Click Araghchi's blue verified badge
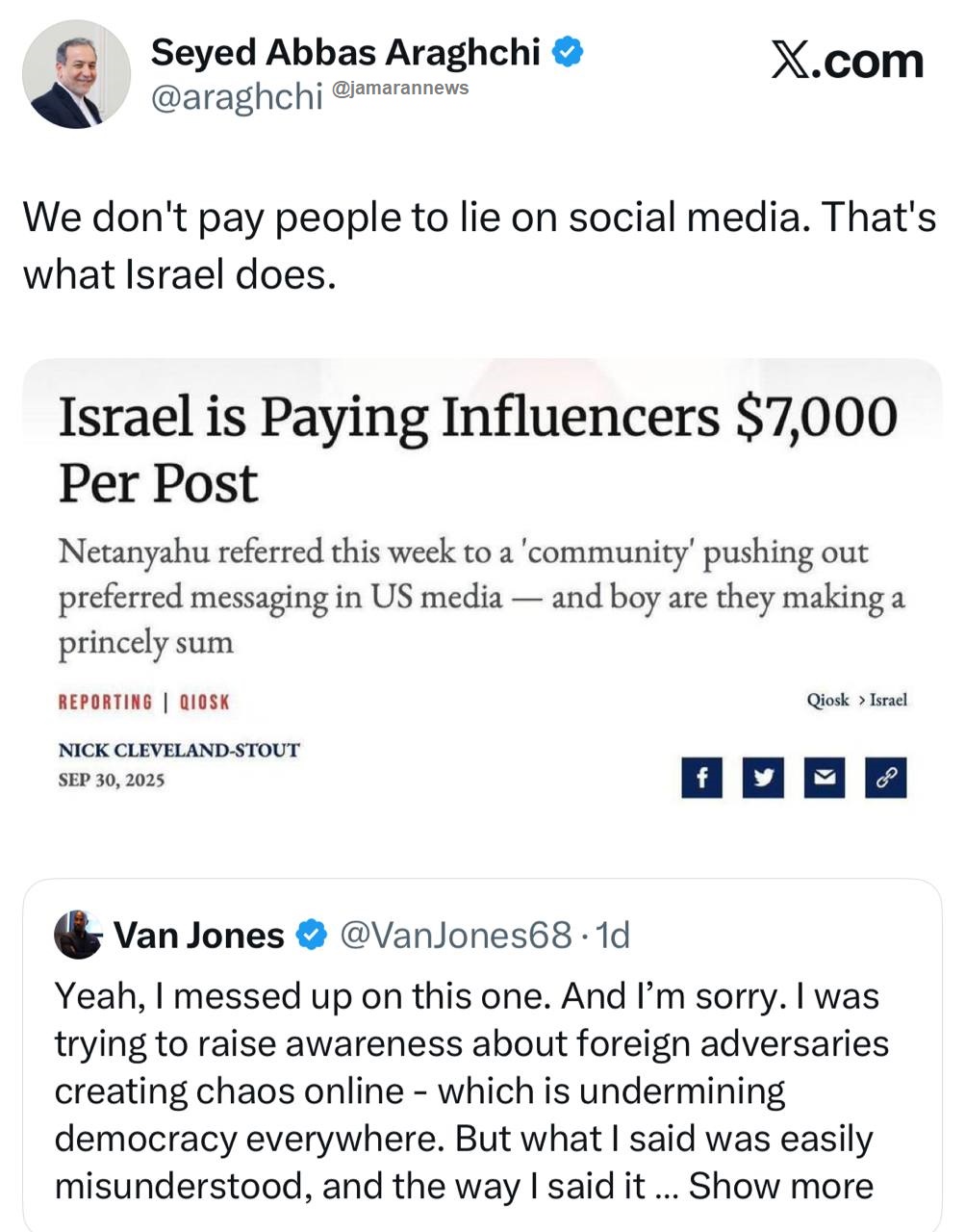965x1232 pixels. click(x=569, y=51)
